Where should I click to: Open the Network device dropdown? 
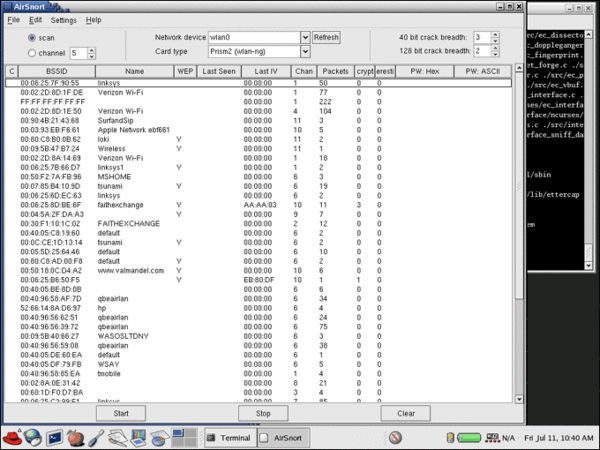305,38
